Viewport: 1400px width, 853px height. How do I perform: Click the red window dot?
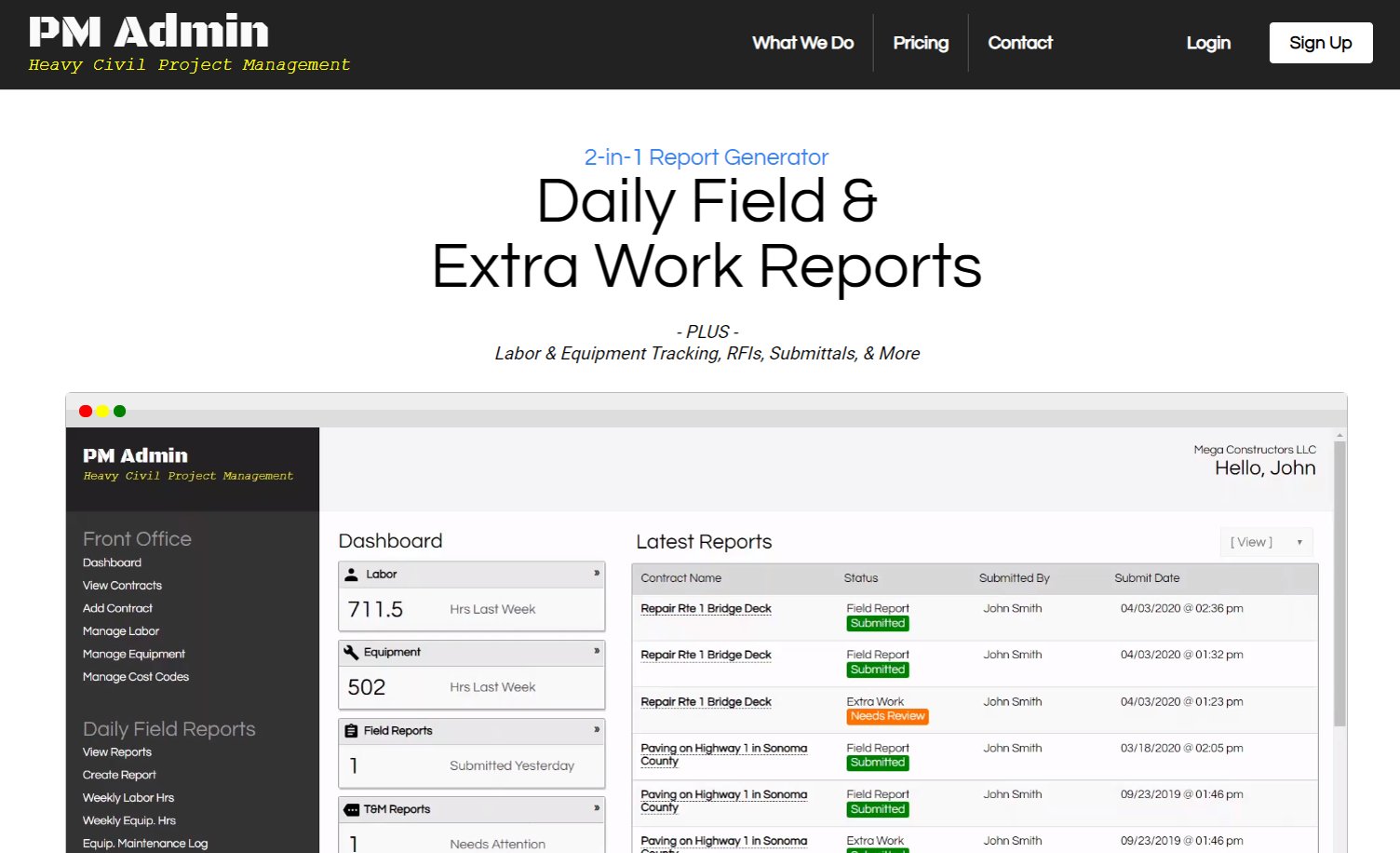tap(86, 411)
